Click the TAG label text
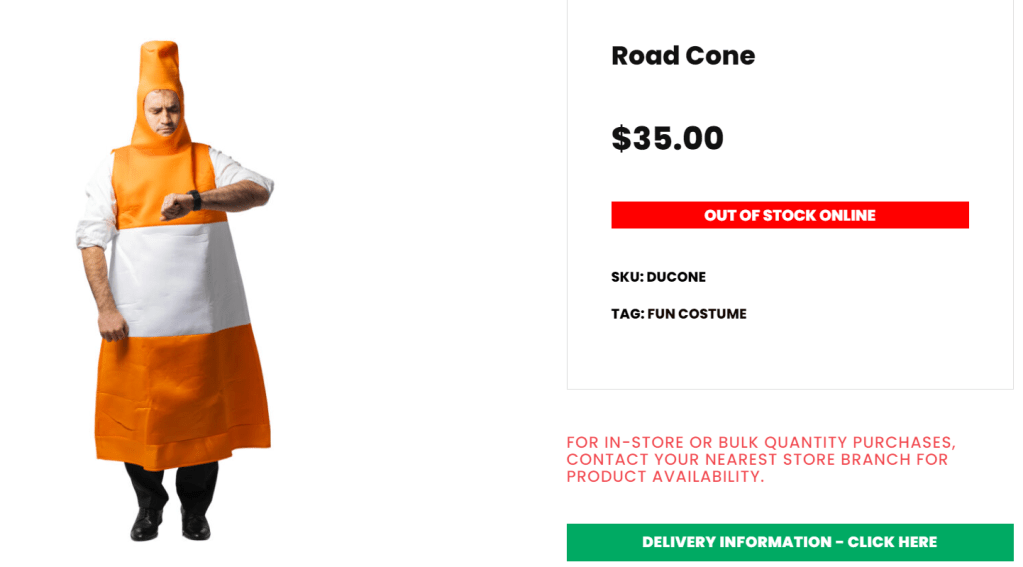 click(627, 314)
